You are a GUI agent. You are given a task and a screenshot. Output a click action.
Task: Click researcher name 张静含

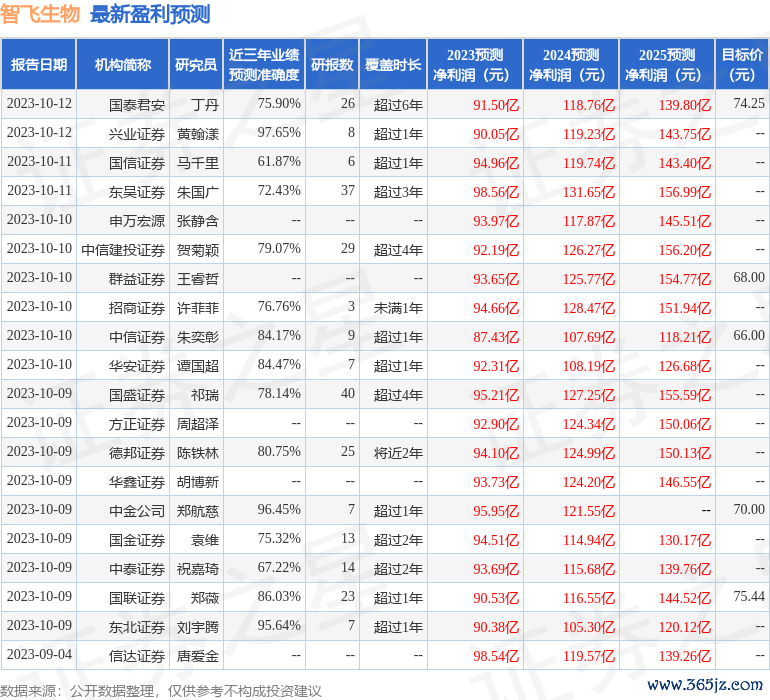198,221
